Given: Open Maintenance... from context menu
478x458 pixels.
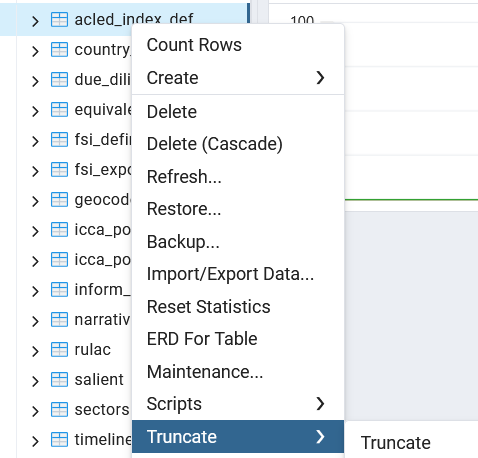Looking at the screenshot, I should point(238,372).
